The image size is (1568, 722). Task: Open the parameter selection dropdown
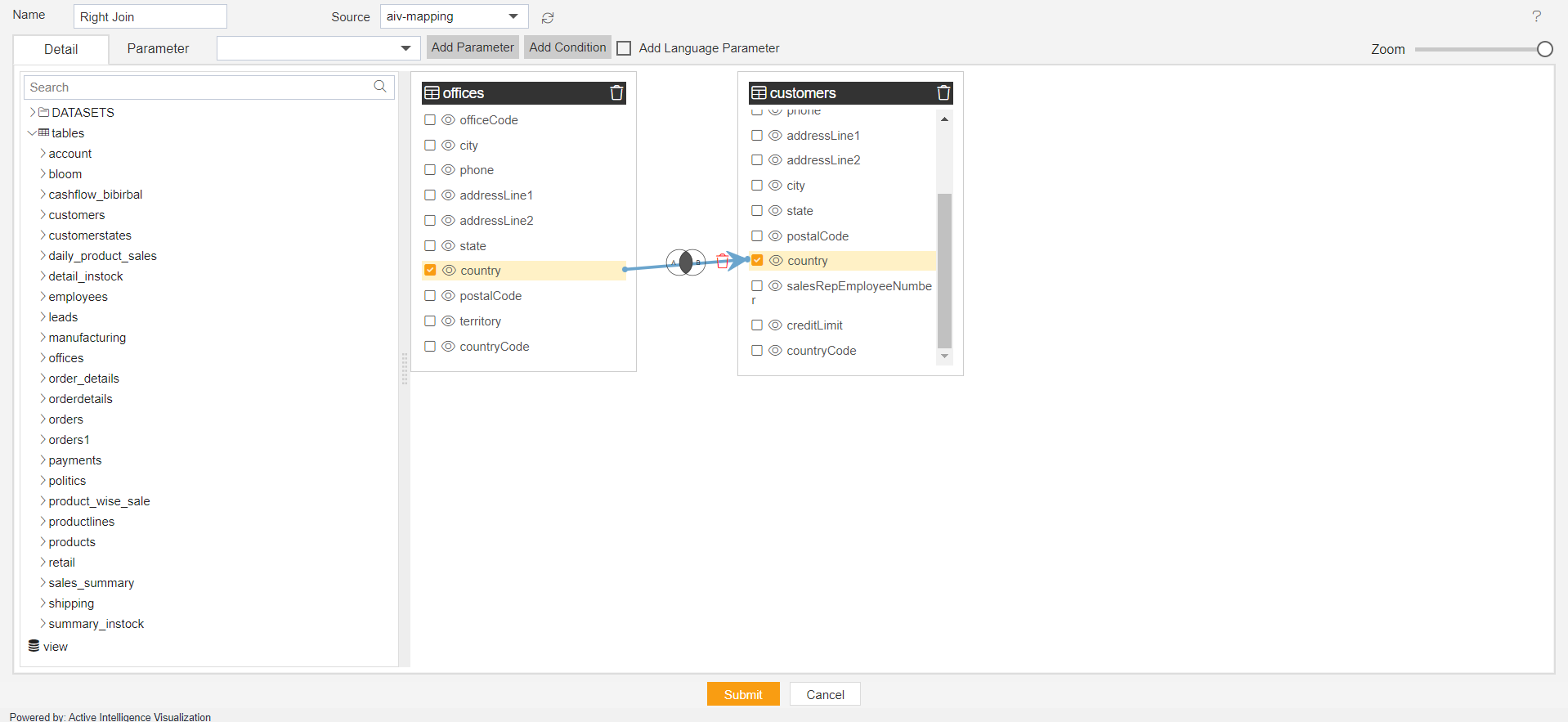pos(319,48)
